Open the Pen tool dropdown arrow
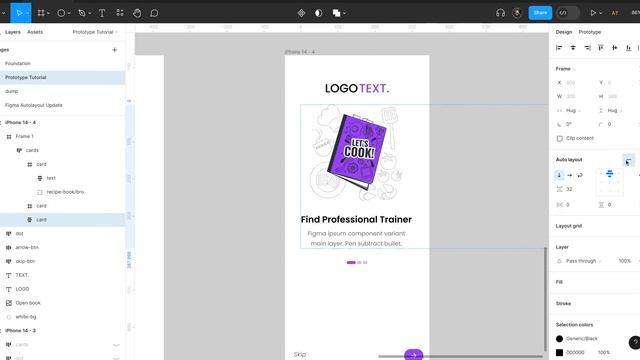 [90, 13]
